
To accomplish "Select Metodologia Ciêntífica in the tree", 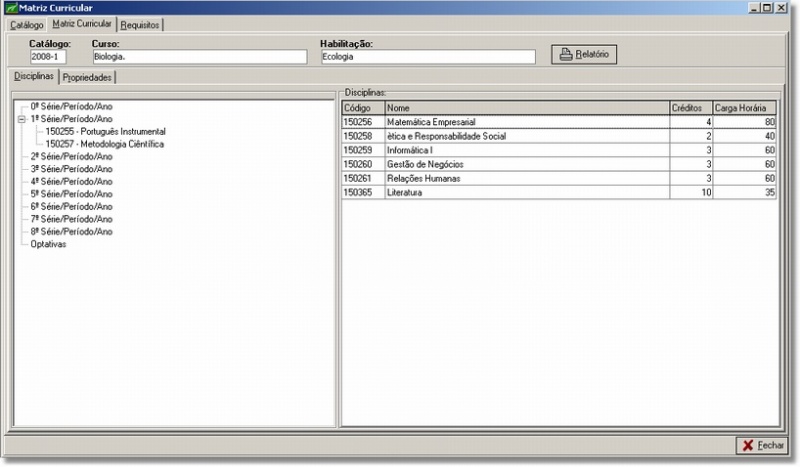I will pos(104,144).
